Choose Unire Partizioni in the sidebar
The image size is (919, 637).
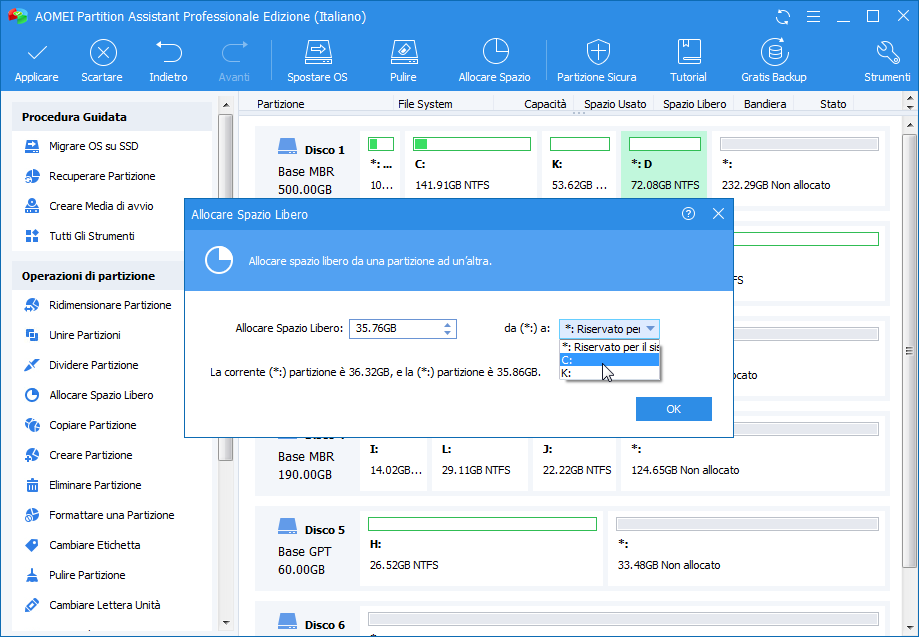tap(85, 335)
